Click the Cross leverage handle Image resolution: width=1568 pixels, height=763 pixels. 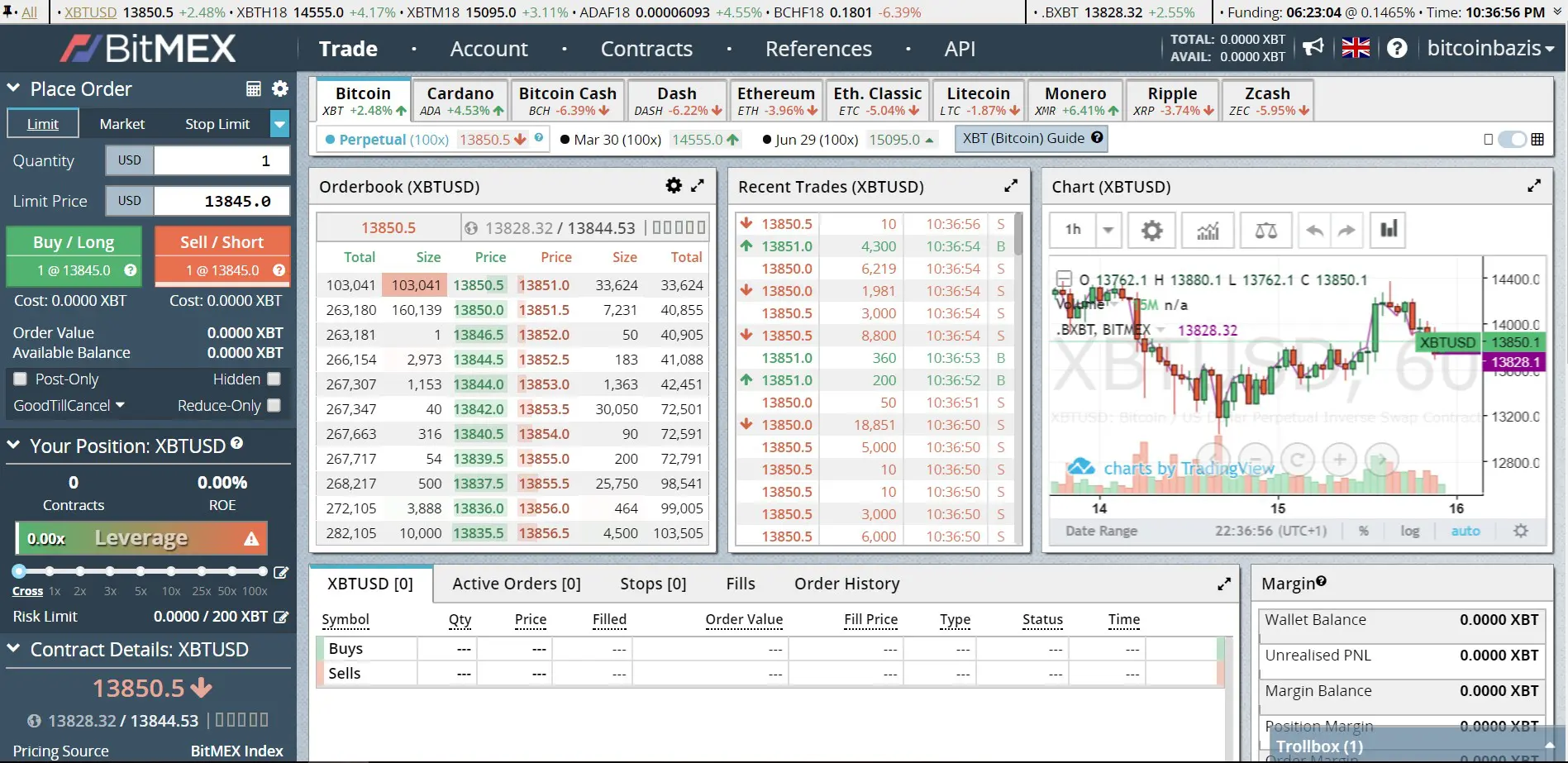click(19, 571)
